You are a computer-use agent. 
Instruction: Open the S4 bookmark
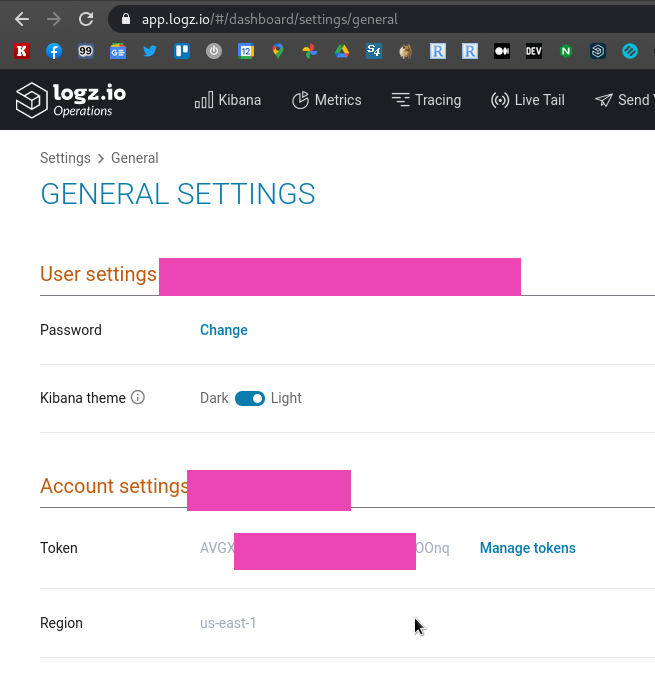tap(373, 51)
